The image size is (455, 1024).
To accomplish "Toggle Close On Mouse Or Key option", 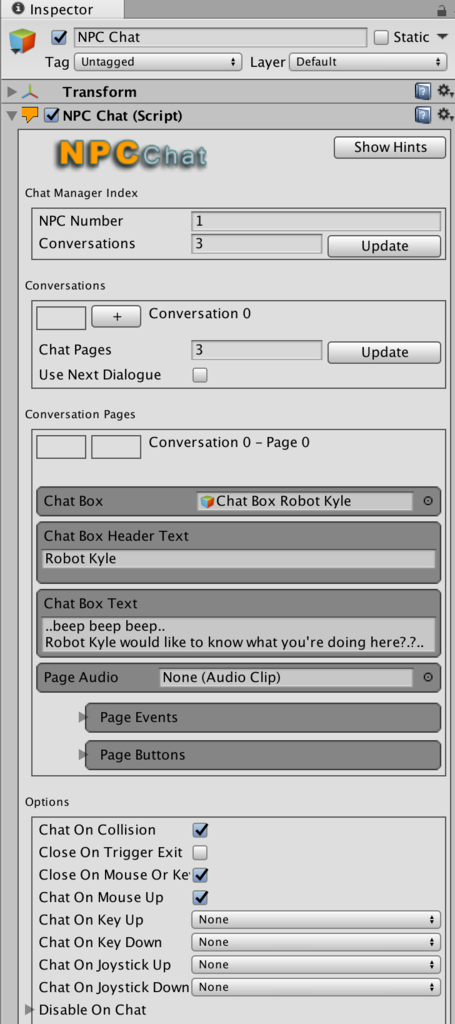I will pos(200,874).
